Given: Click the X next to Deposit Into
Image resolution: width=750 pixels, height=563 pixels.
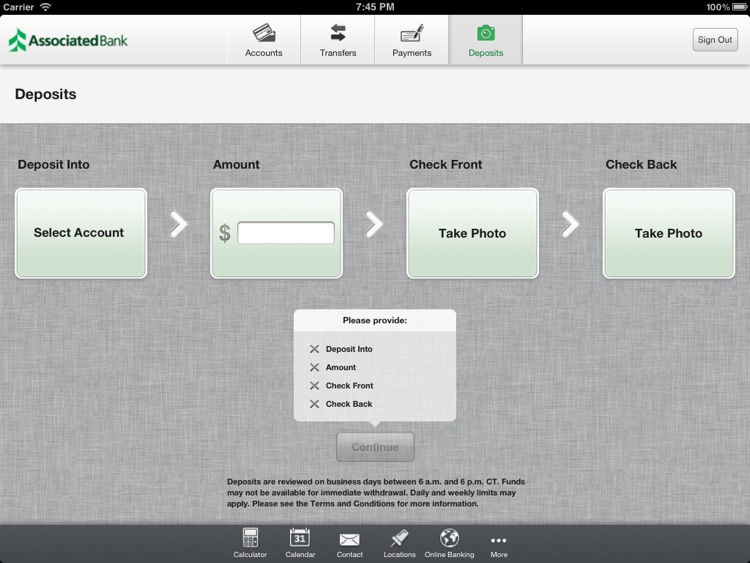Looking at the screenshot, I should (x=314, y=349).
